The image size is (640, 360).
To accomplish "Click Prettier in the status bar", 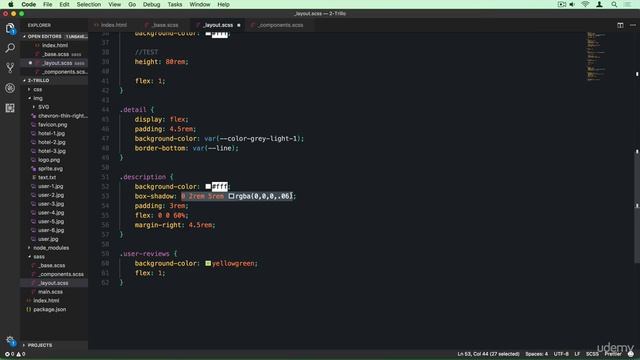I will click(x=613, y=354).
